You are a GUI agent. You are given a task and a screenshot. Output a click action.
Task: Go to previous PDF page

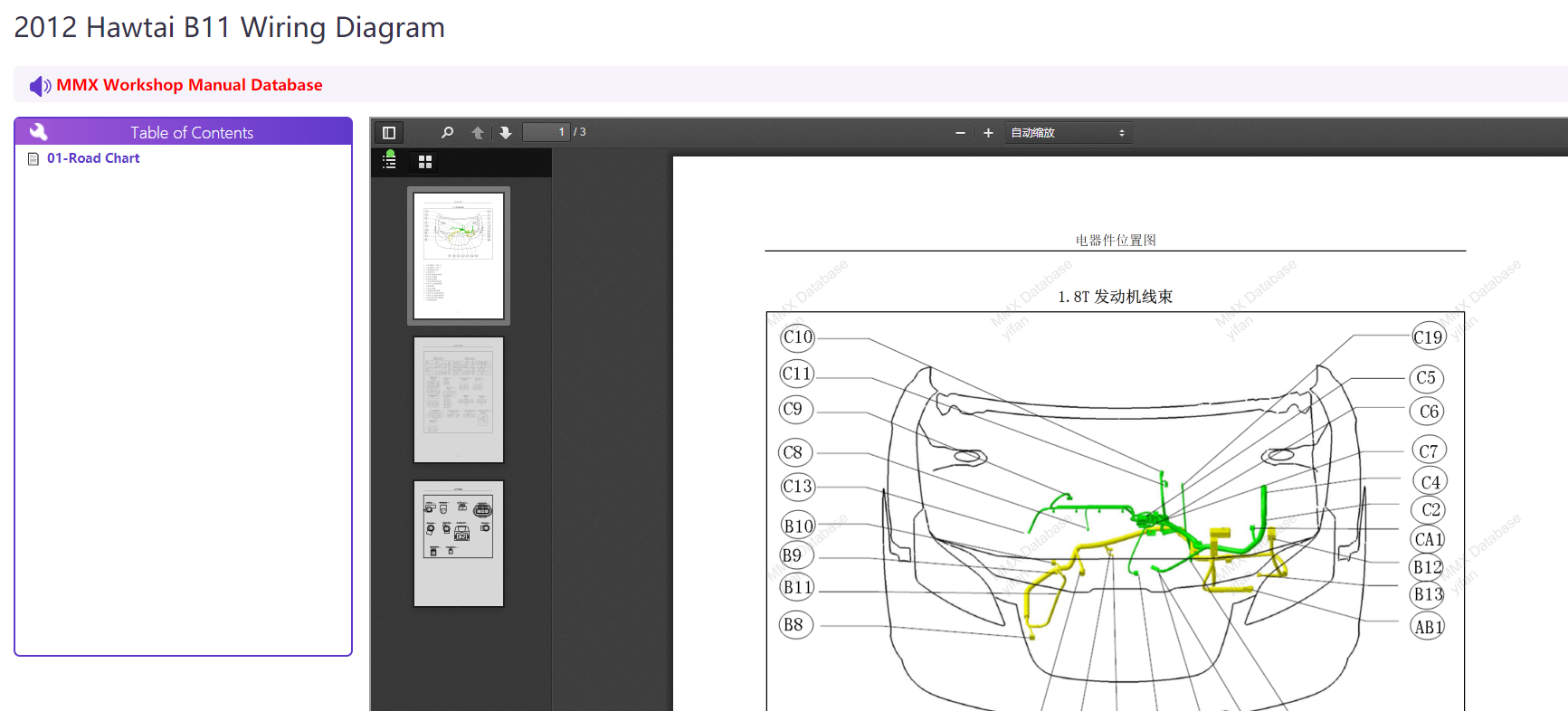click(478, 133)
